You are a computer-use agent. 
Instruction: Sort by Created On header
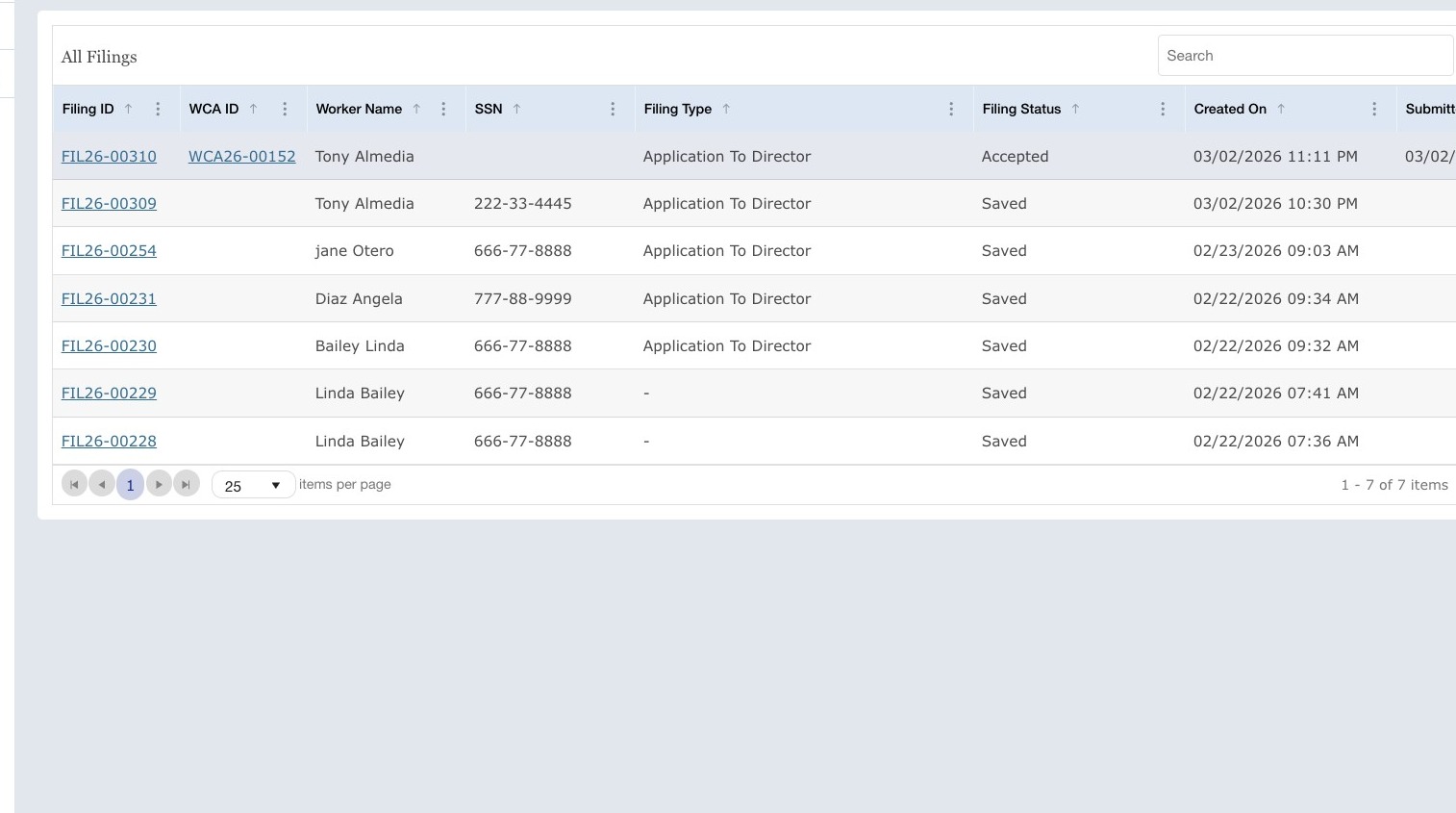[x=1230, y=109]
